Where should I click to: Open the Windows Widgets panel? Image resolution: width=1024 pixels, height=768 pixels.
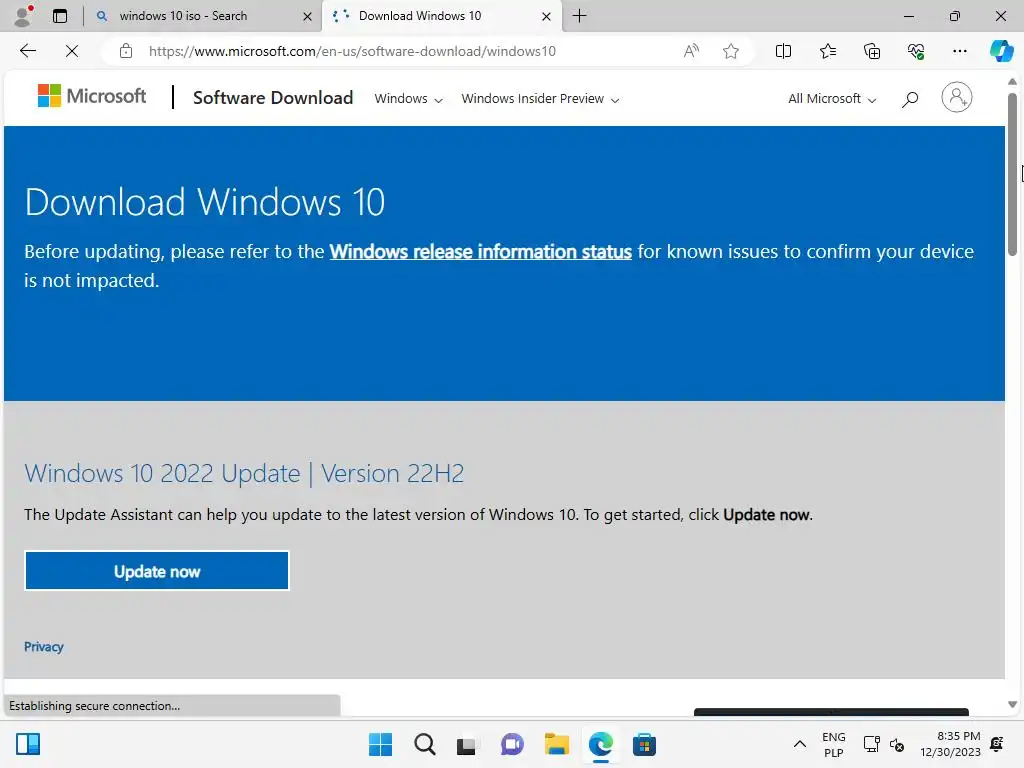pos(28,744)
